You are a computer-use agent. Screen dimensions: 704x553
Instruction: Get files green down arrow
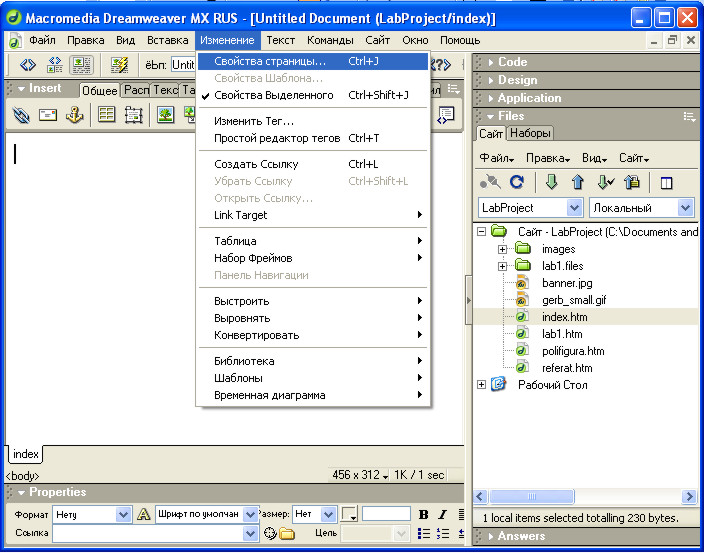[551, 182]
